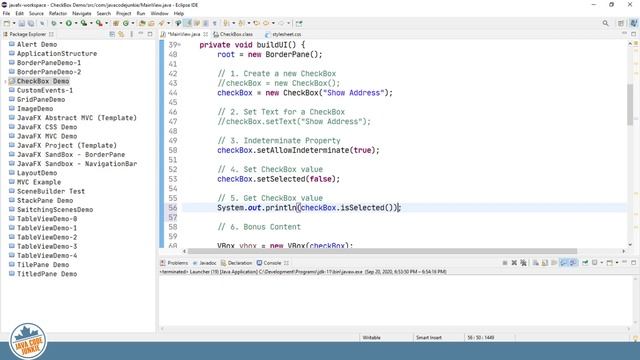The width and height of the screenshot is (640, 360).
Task: Click the Coverage launch icon
Action: coord(84,24)
